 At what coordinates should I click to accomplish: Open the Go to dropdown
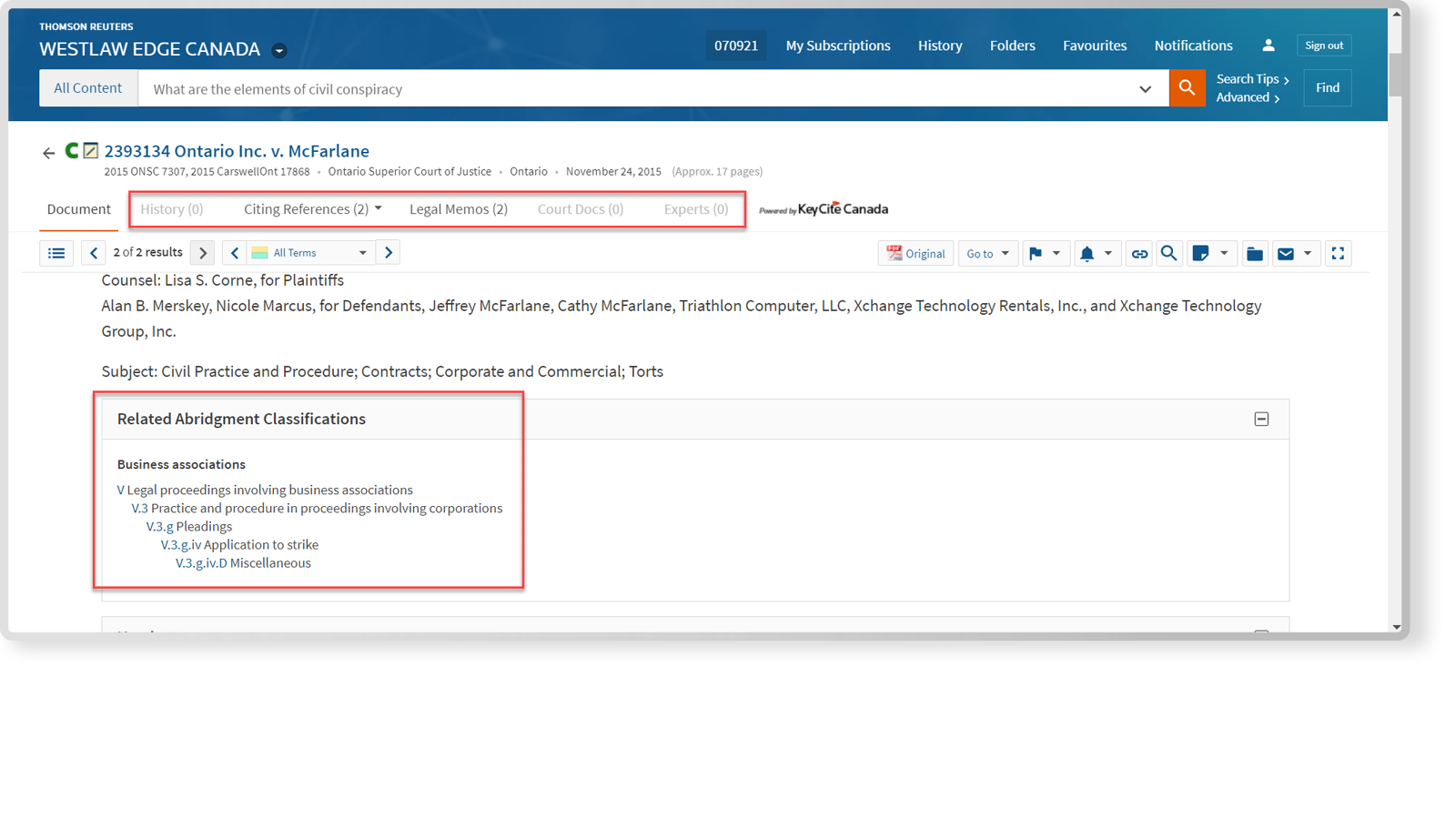pyautogui.click(x=987, y=254)
